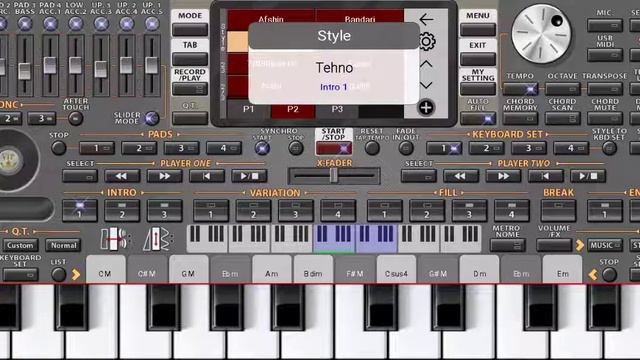The width and height of the screenshot is (640, 360).
Task: Click the TRANSPOSE button
Action: (x=605, y=89)
